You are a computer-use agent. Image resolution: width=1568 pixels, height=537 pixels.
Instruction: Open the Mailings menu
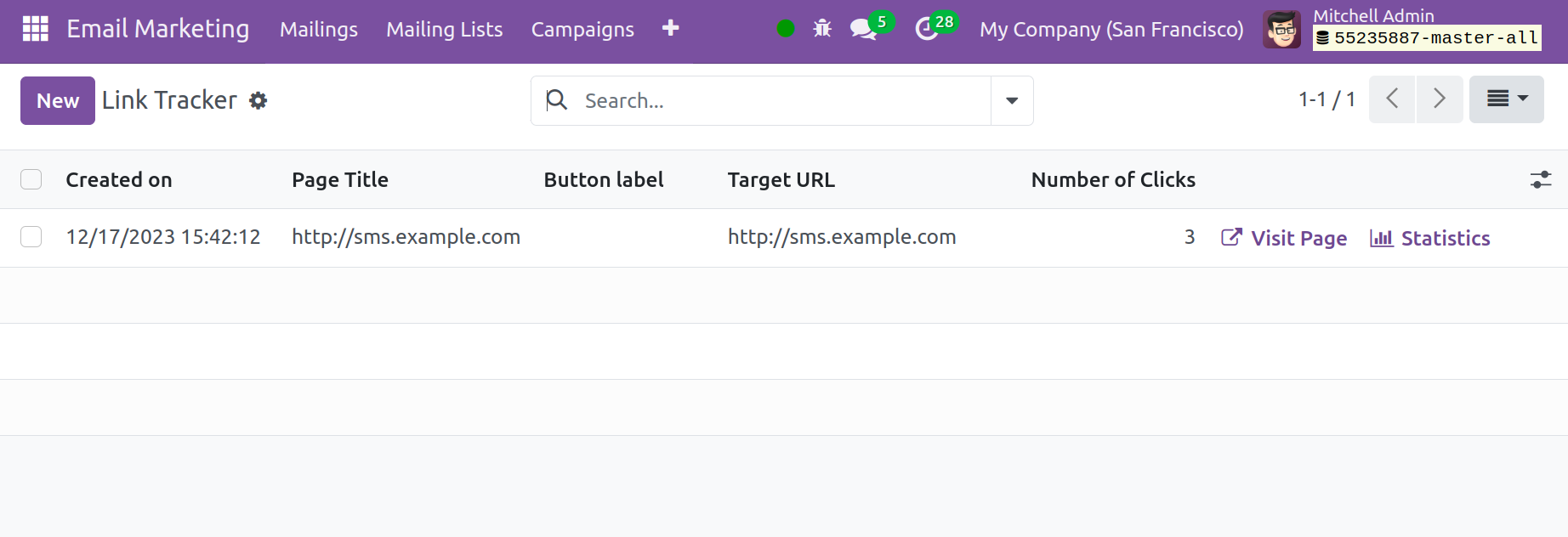pos(319,30)
